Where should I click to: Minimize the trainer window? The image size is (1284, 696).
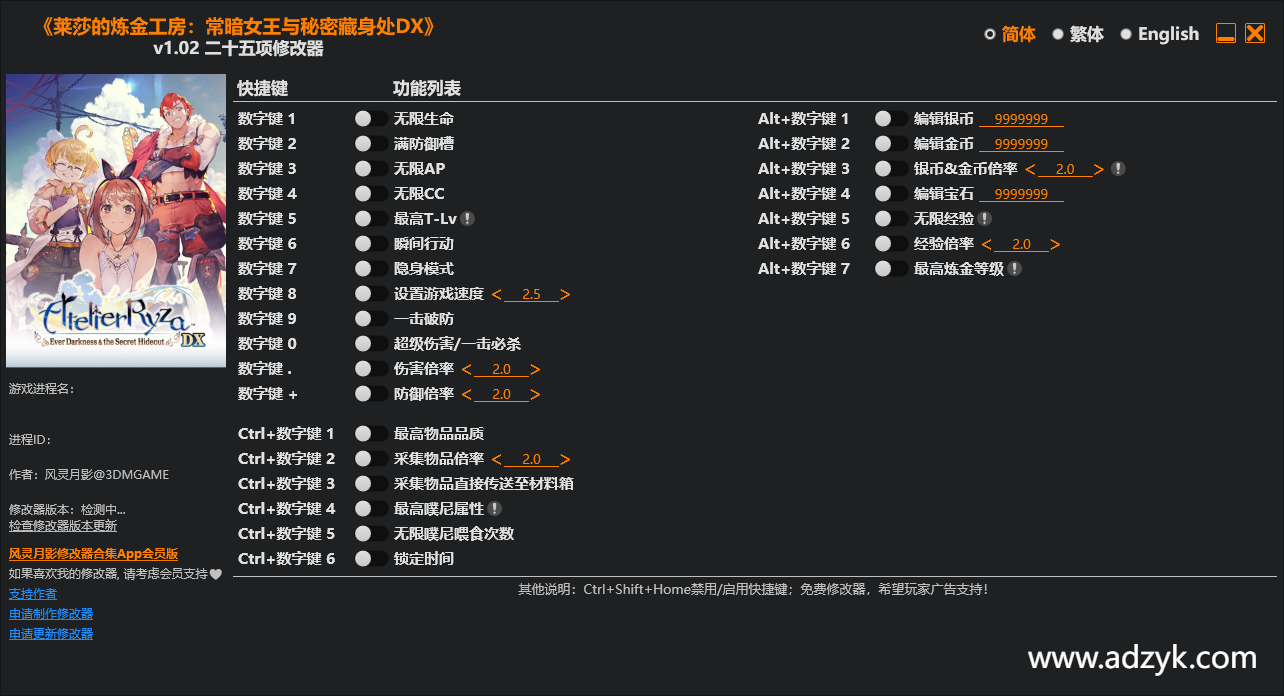1225,34
